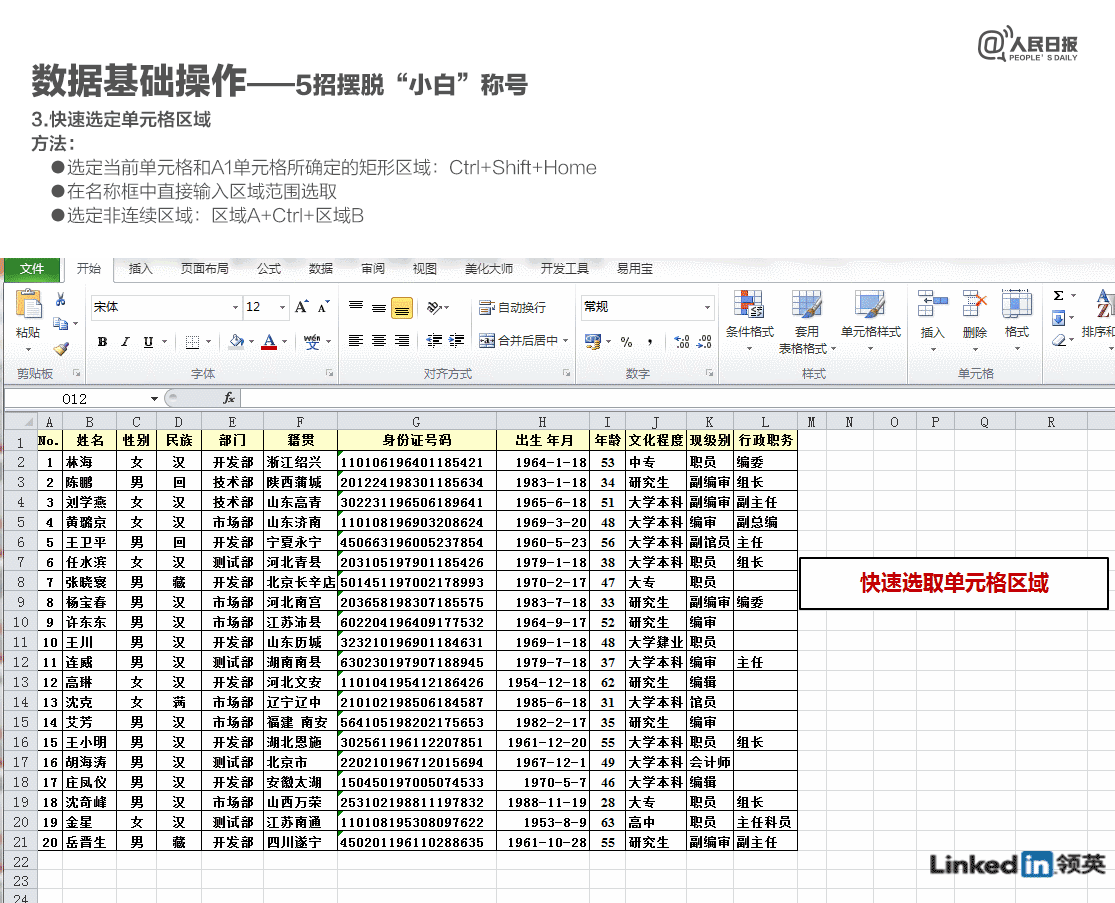Align text right
This screenshot has width=1115, height=903.
coord(402,341)
